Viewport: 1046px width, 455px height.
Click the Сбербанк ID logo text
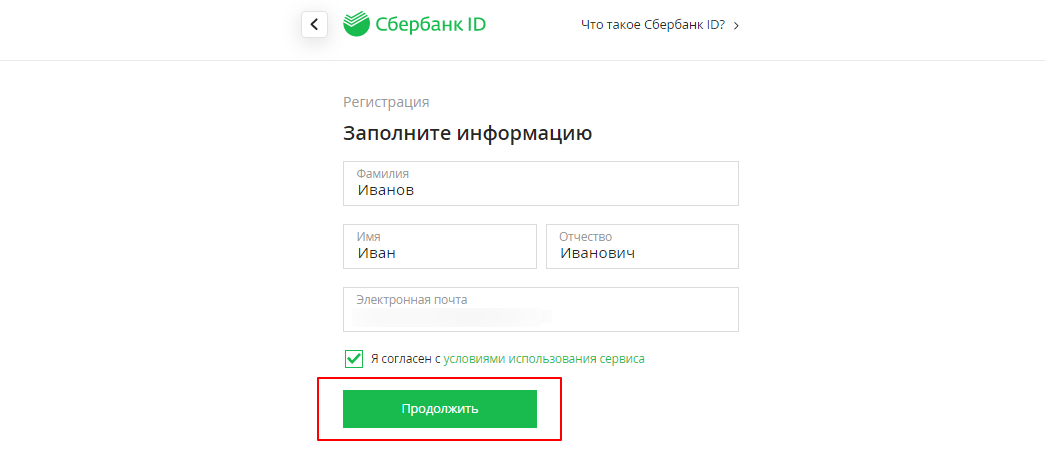(431, 24)
